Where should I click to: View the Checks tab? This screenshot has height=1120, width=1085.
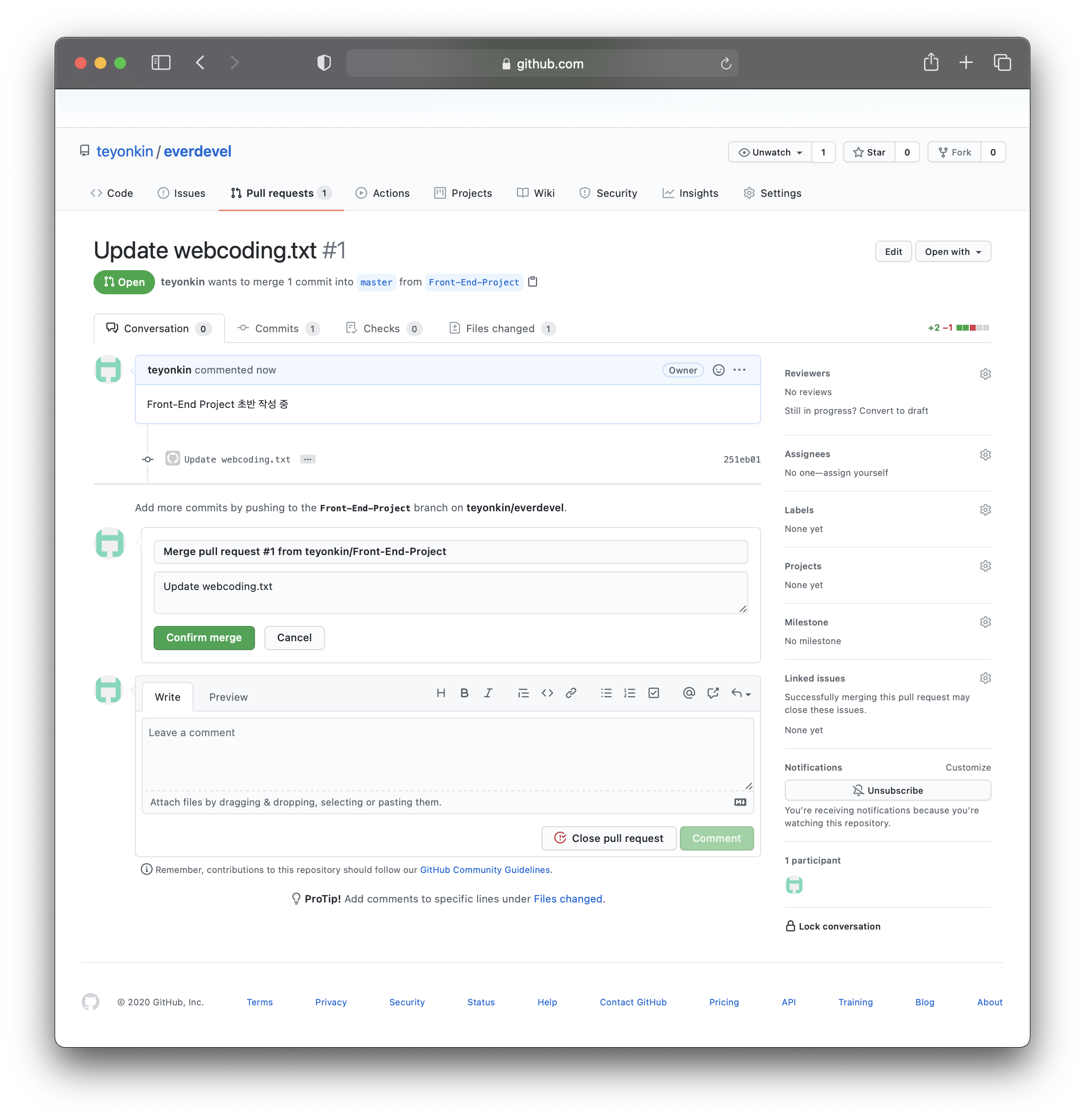coord(383,329)
